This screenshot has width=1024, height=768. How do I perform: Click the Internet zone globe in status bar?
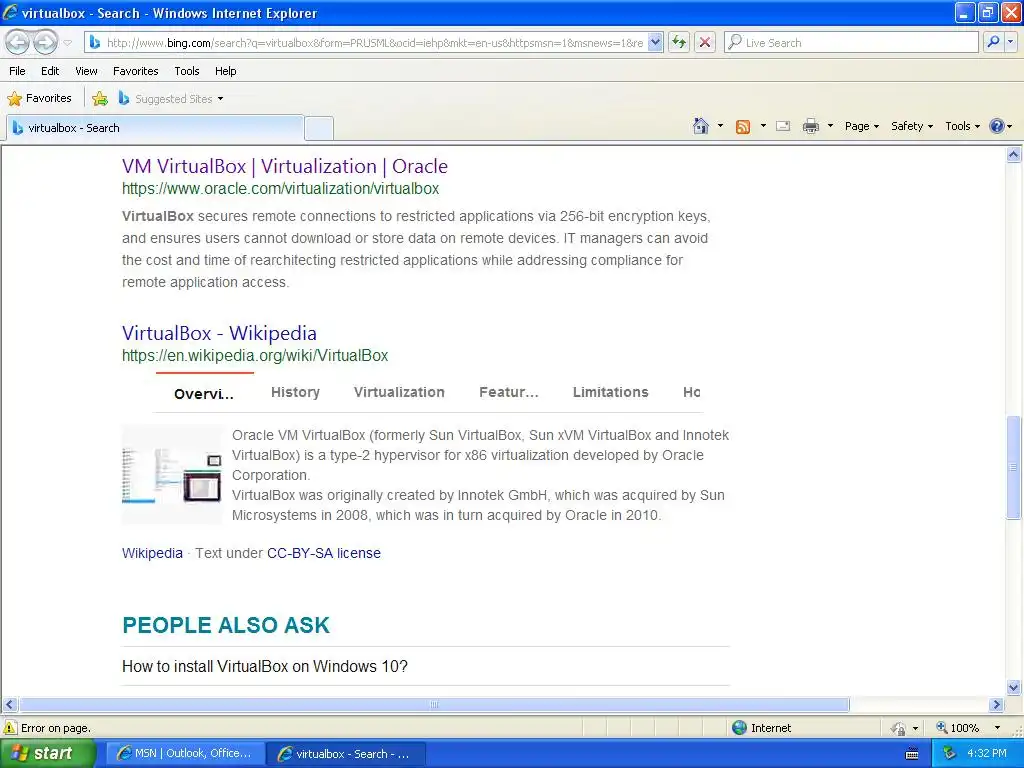(x=739, y=728)
